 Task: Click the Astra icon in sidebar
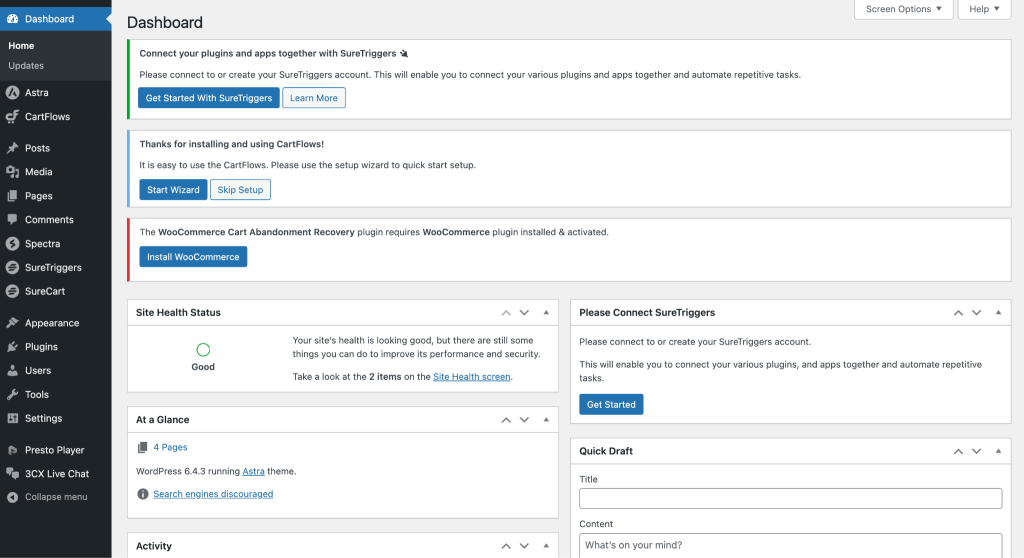[12, 93]
